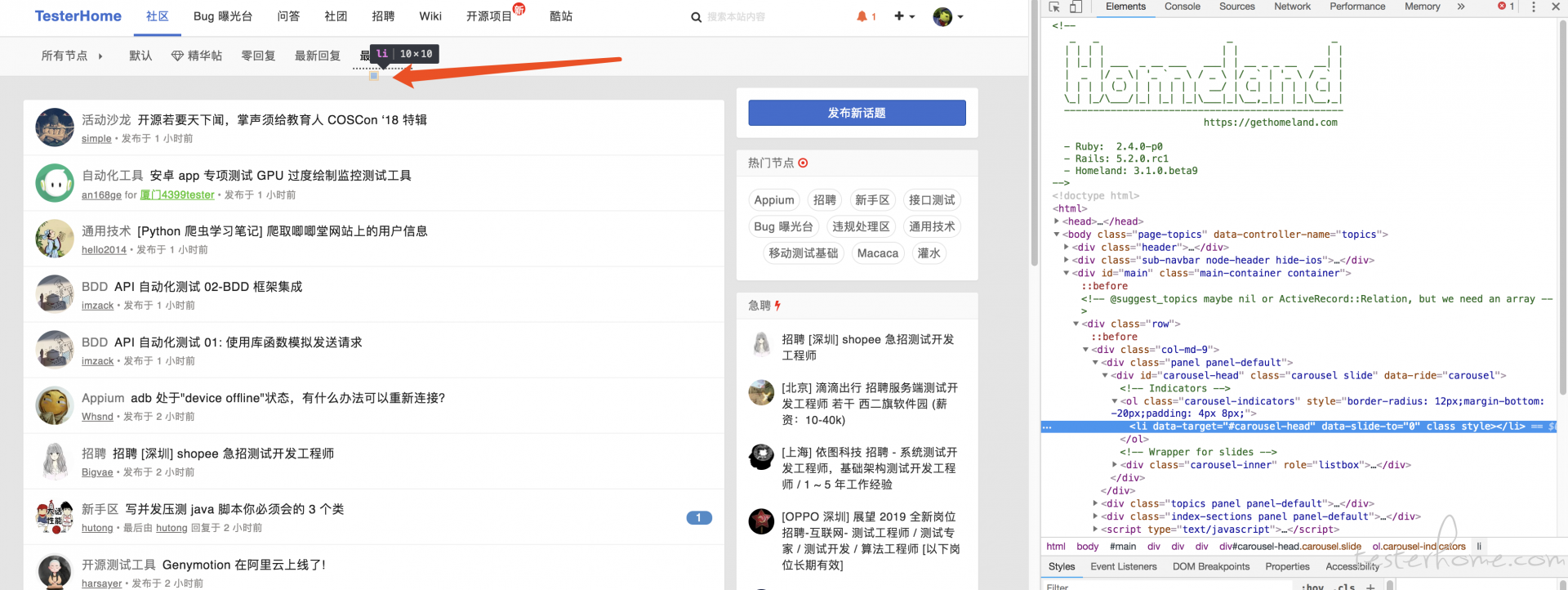Open the 所有节点 node selector
1568x590 pixels.
(x=72, y=56)
